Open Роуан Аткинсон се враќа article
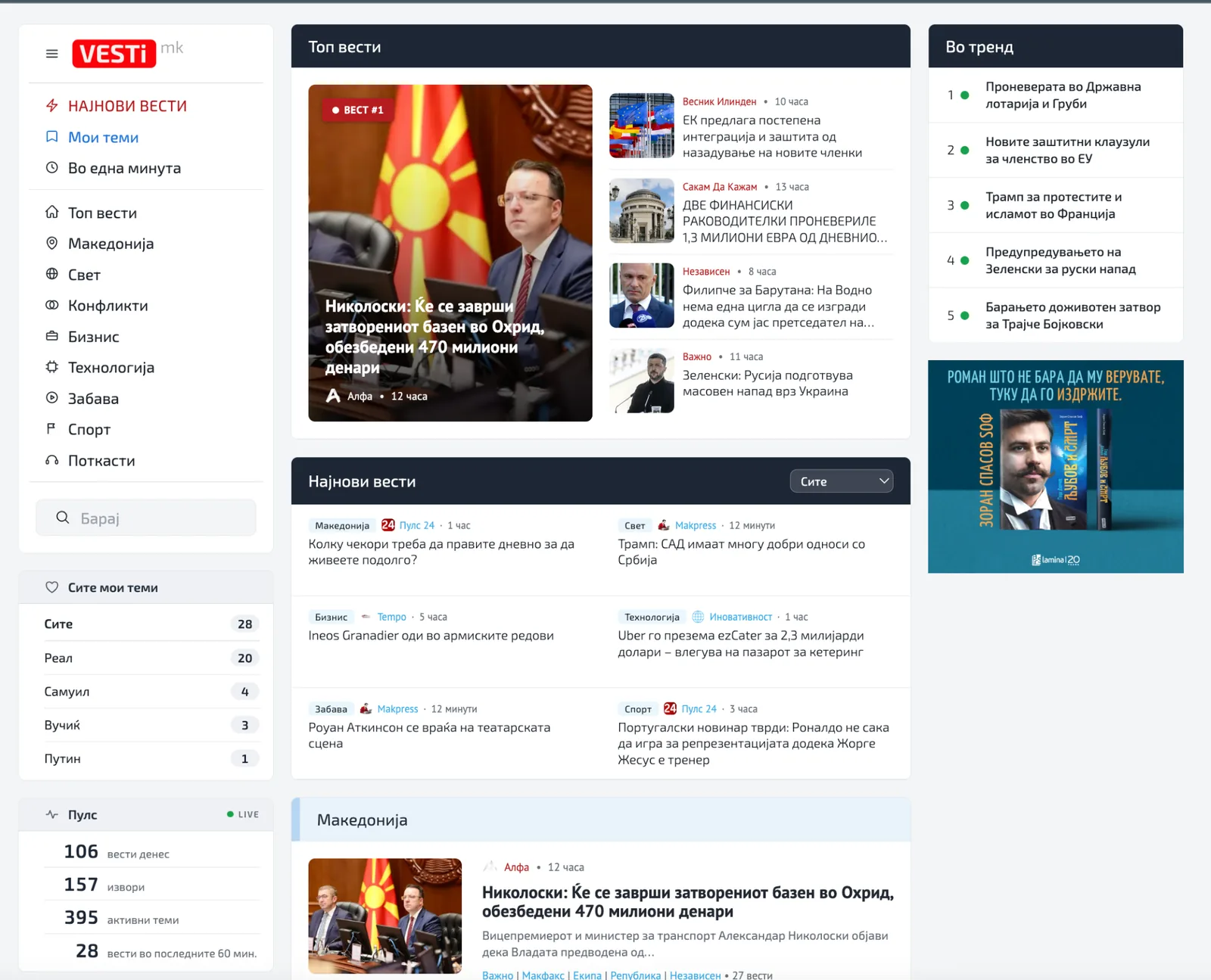The width and height of the screenshot is (1211, 980). (x=429, y=736)
